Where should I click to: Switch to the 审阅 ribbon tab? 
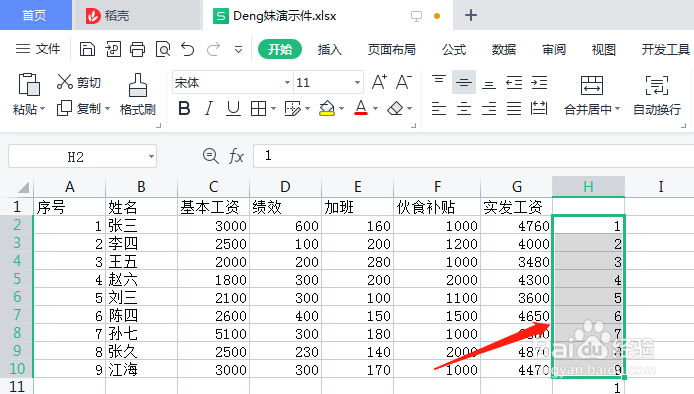pyautogui.click(x=554, y=50)
